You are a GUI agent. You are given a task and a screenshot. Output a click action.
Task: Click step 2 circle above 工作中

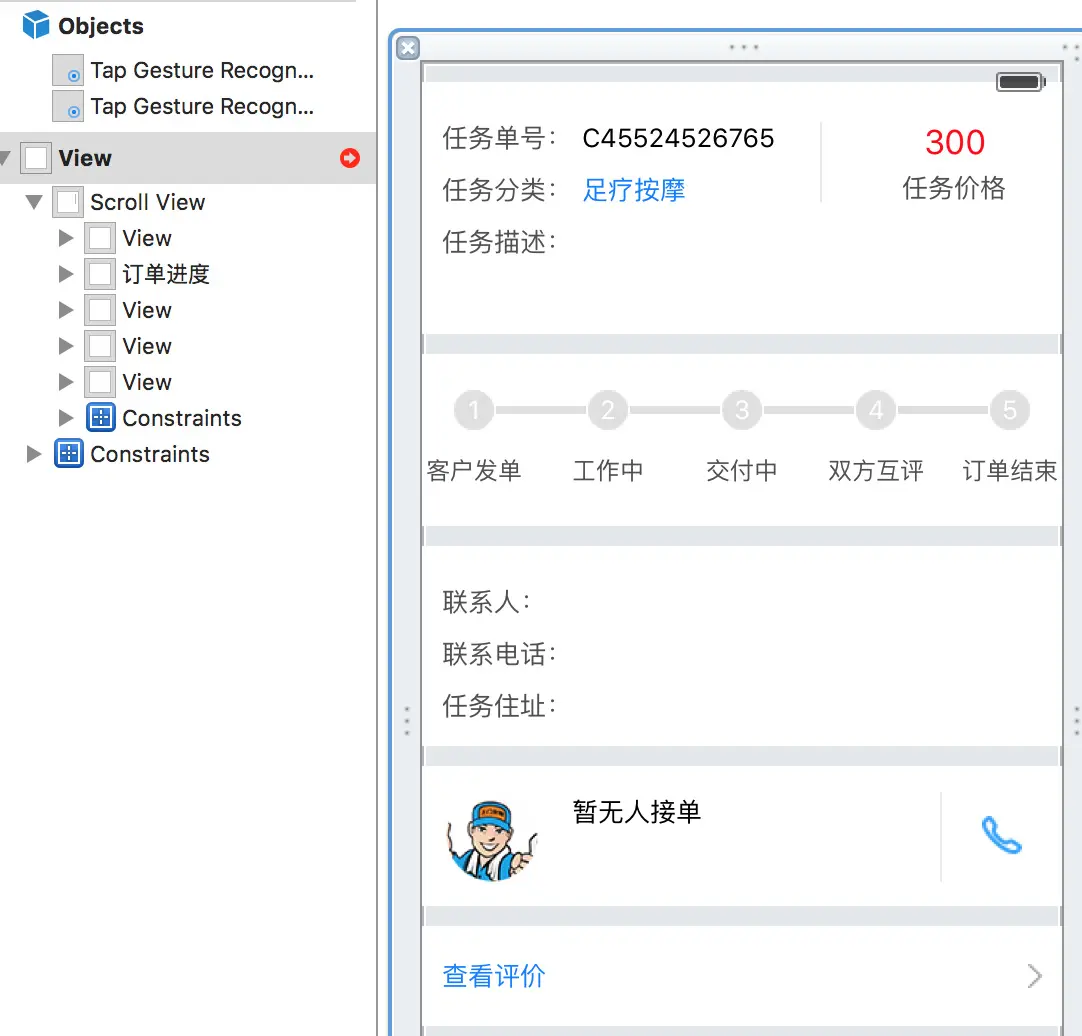click(608, 410)
